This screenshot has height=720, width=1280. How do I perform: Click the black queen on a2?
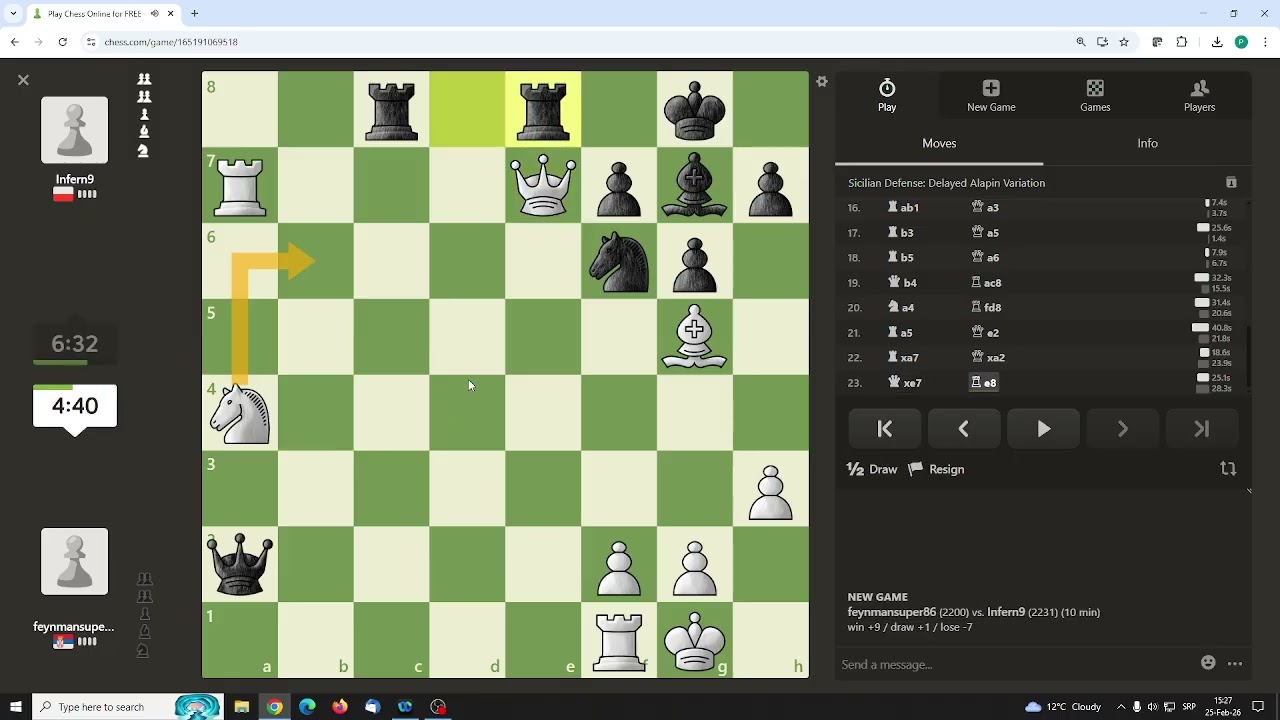240,564
